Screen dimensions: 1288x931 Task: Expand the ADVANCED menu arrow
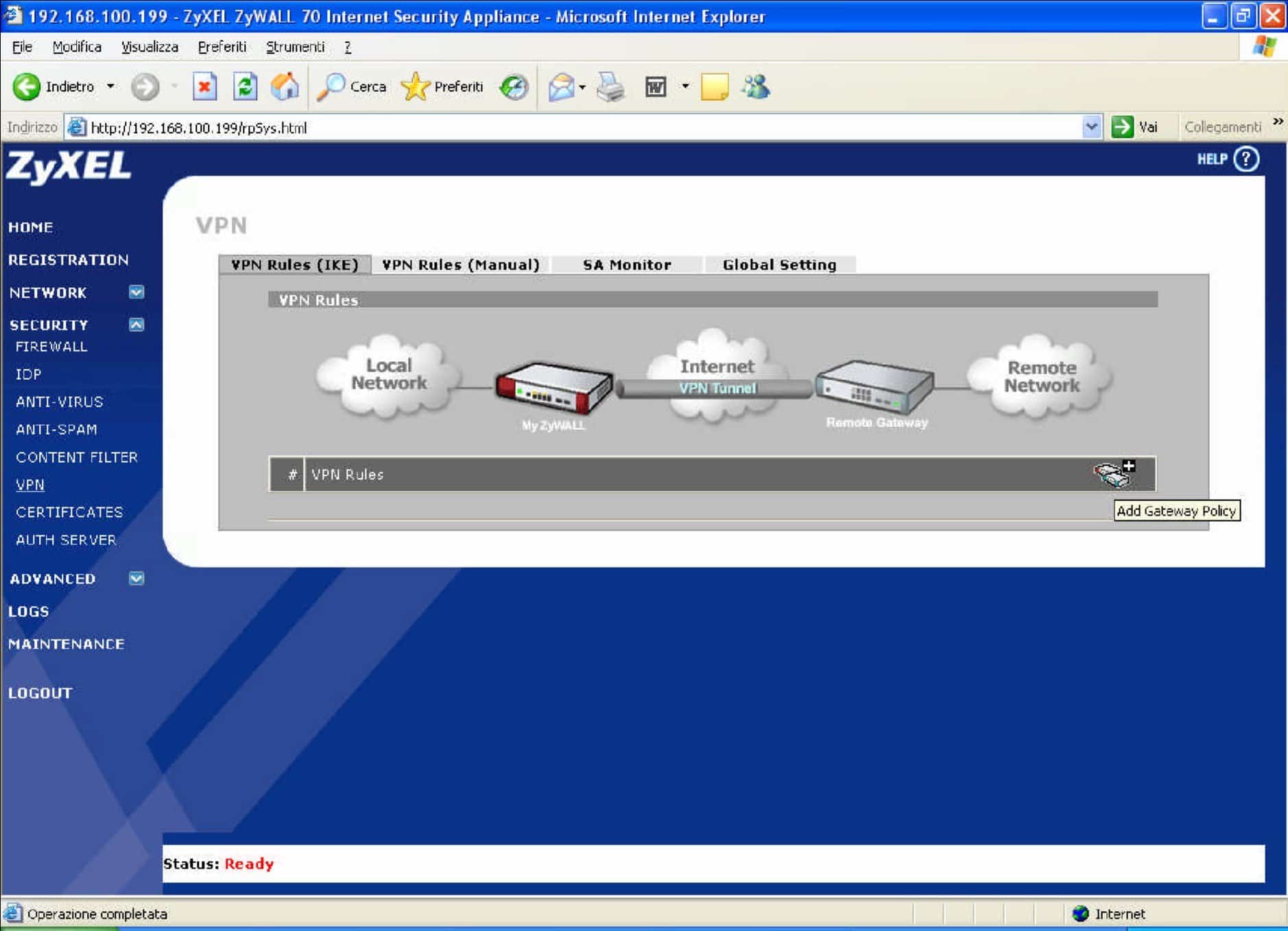[x=136, y=578]
